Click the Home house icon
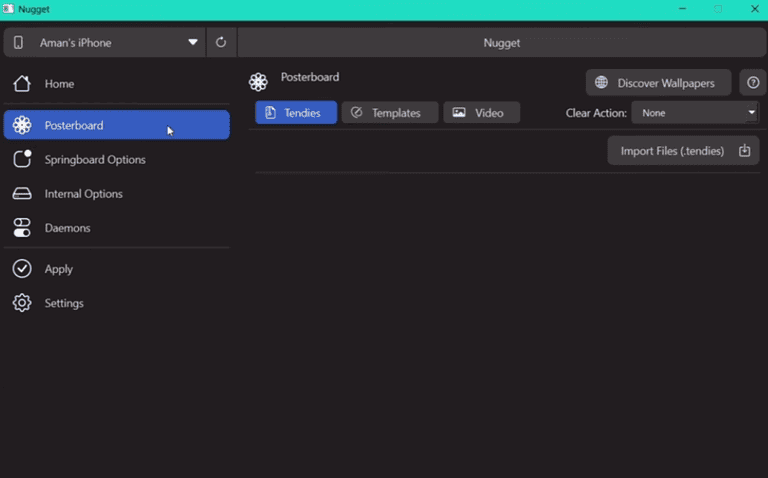768x478 pixels. (22, 84)
